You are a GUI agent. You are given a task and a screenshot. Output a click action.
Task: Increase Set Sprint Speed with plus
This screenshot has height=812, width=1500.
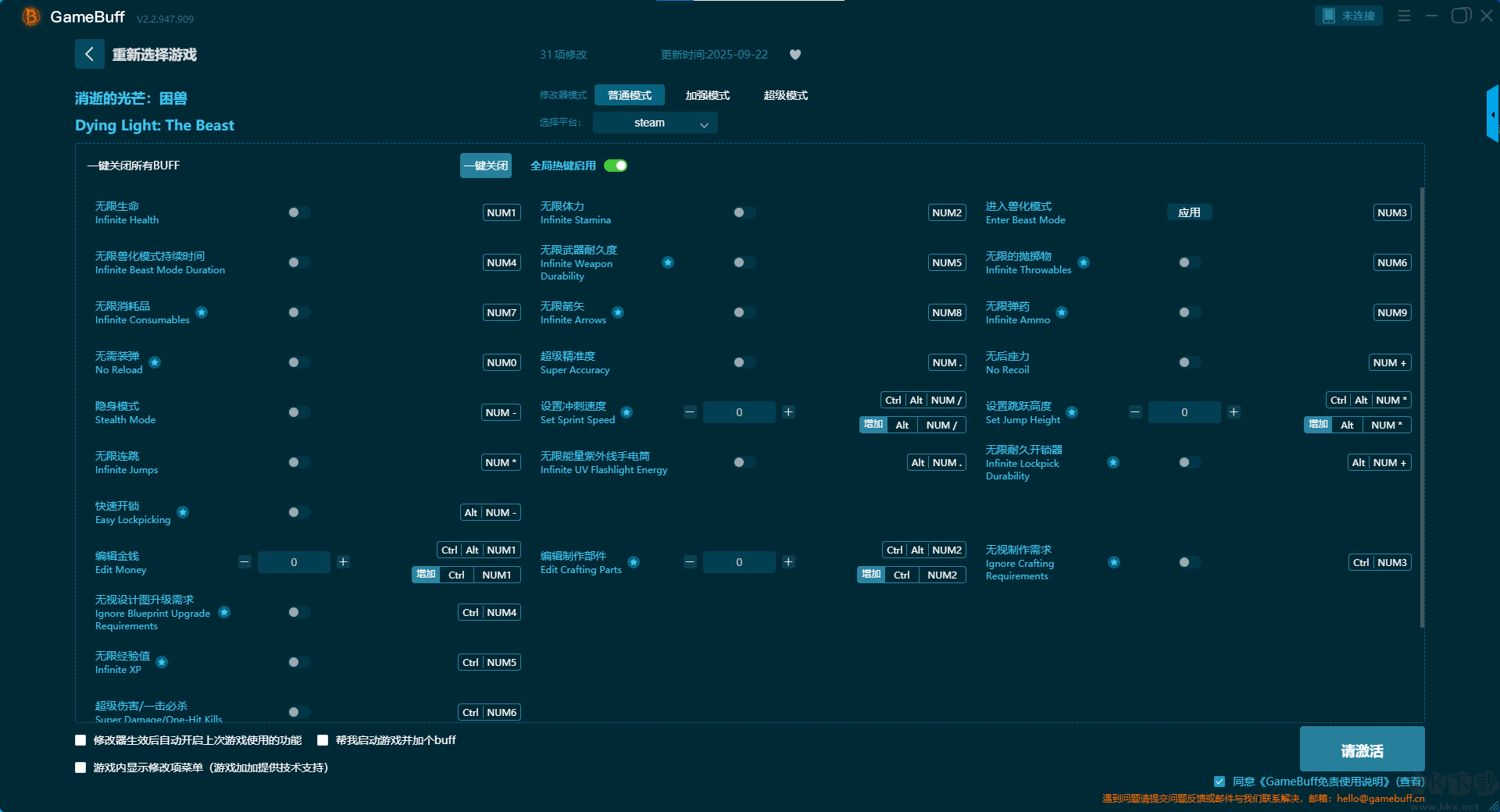pyautogui.click(x=788, y=412)
